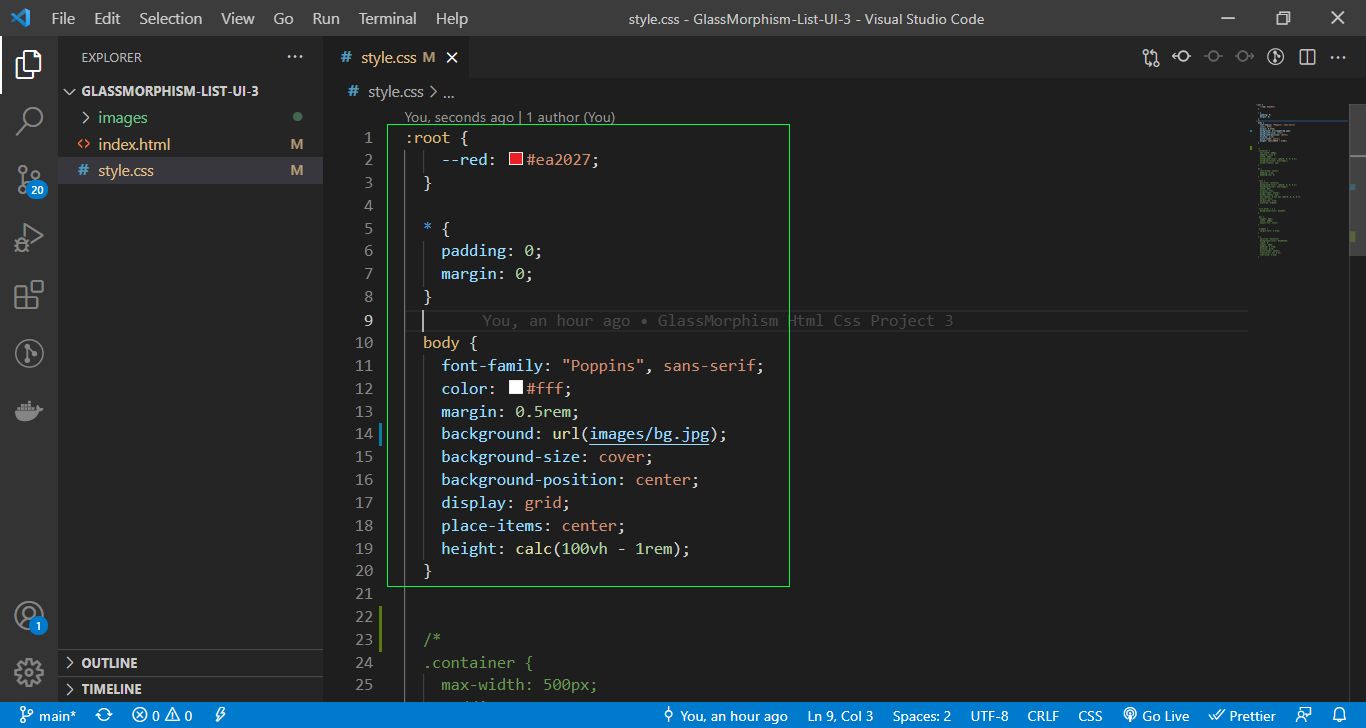Open editor More Actions ellipsis menu
This screenshot has height=728, width=1366.
1338,57
